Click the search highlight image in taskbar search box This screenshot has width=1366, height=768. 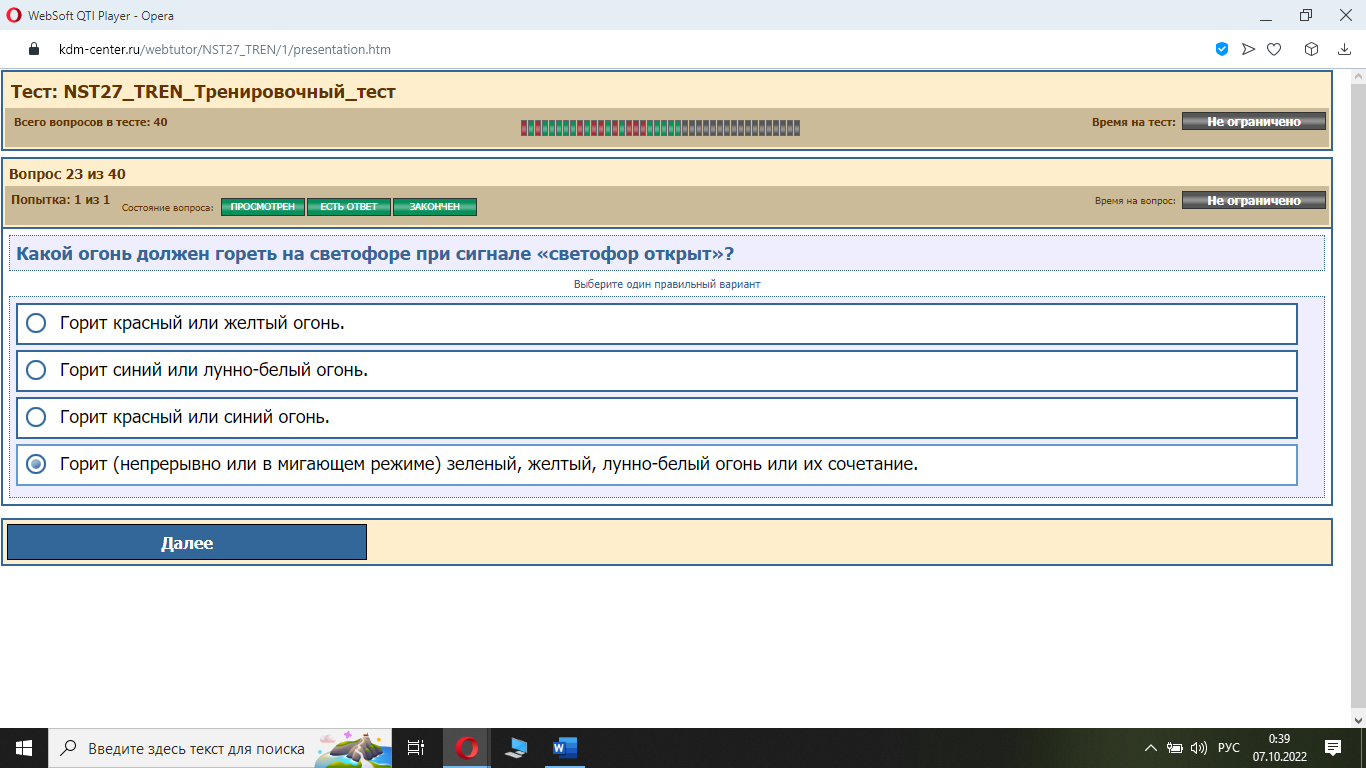351,748
